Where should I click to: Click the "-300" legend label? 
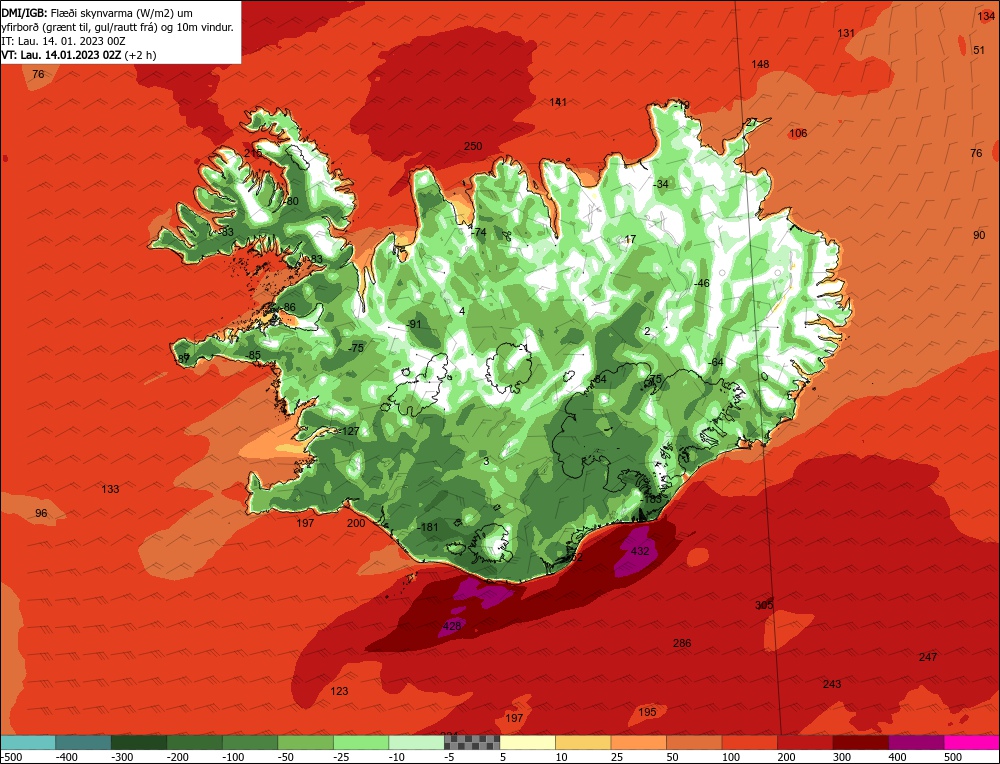(x=122, y=757)
